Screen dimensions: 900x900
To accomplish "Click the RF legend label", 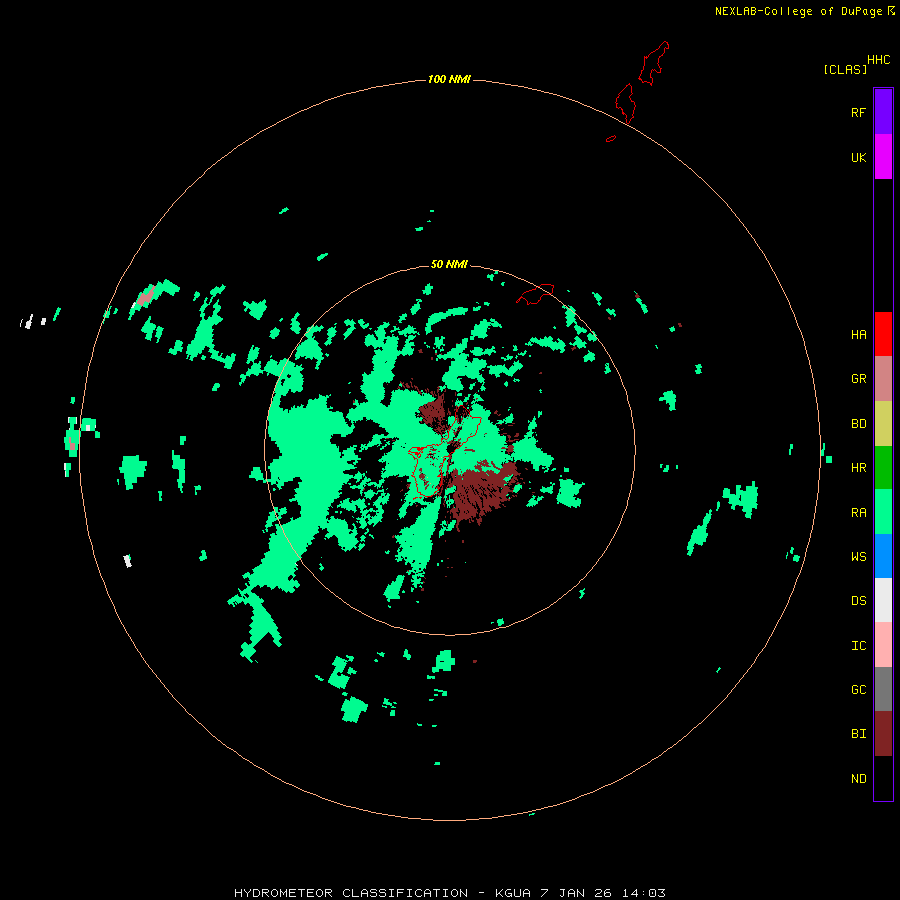I will (858, 113).
